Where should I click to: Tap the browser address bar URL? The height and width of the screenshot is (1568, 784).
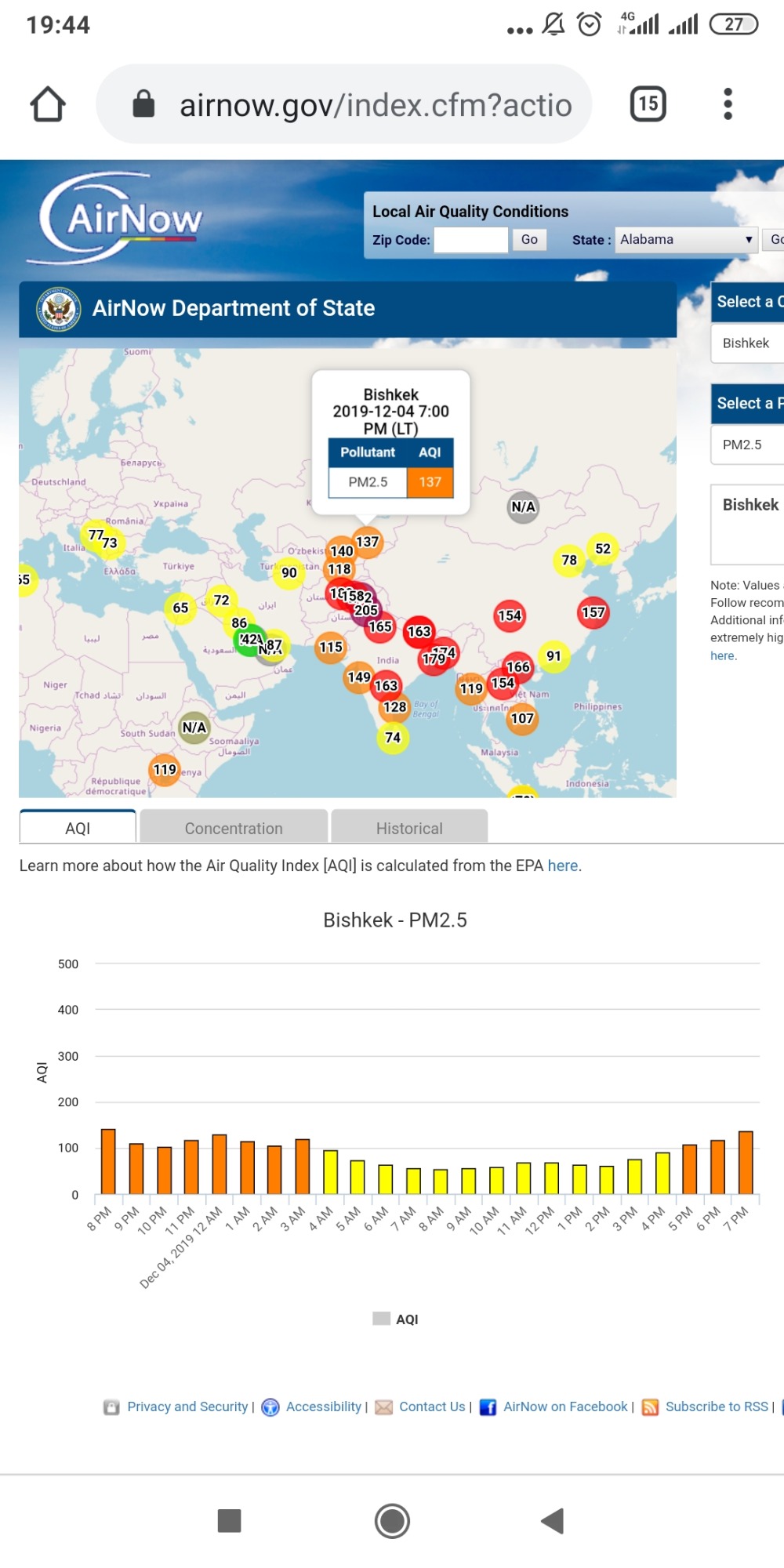pos(375,104)
